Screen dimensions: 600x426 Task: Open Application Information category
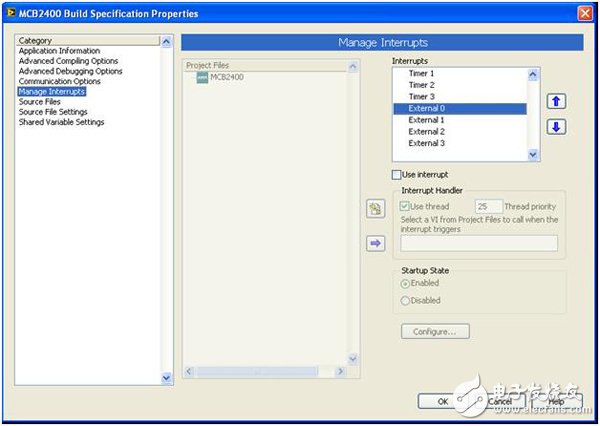coord(59,51)
